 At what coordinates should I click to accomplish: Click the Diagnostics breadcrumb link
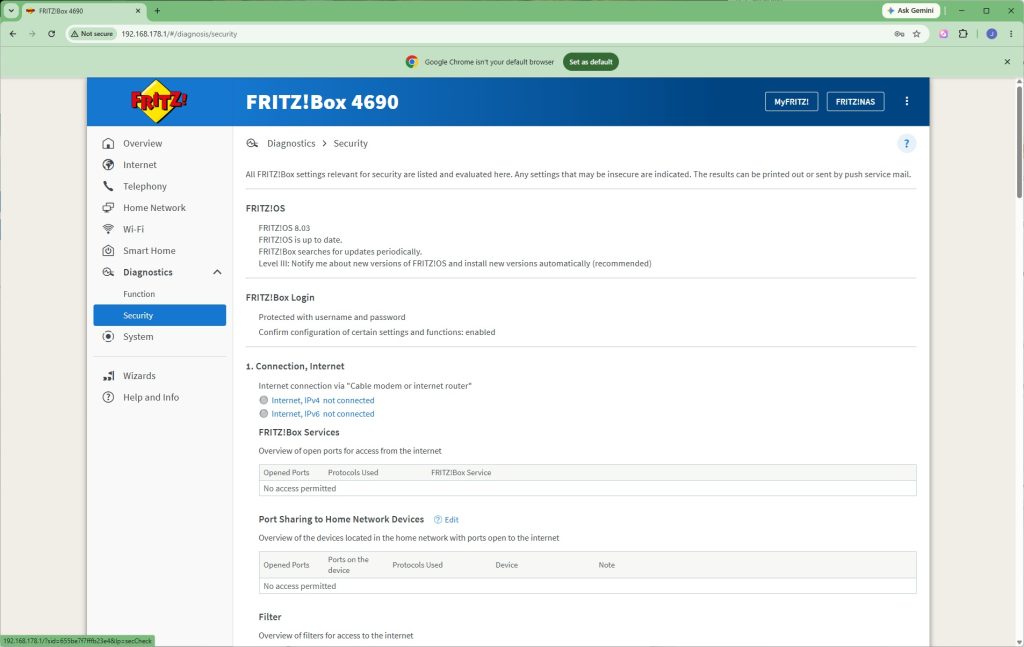point(291,144)
